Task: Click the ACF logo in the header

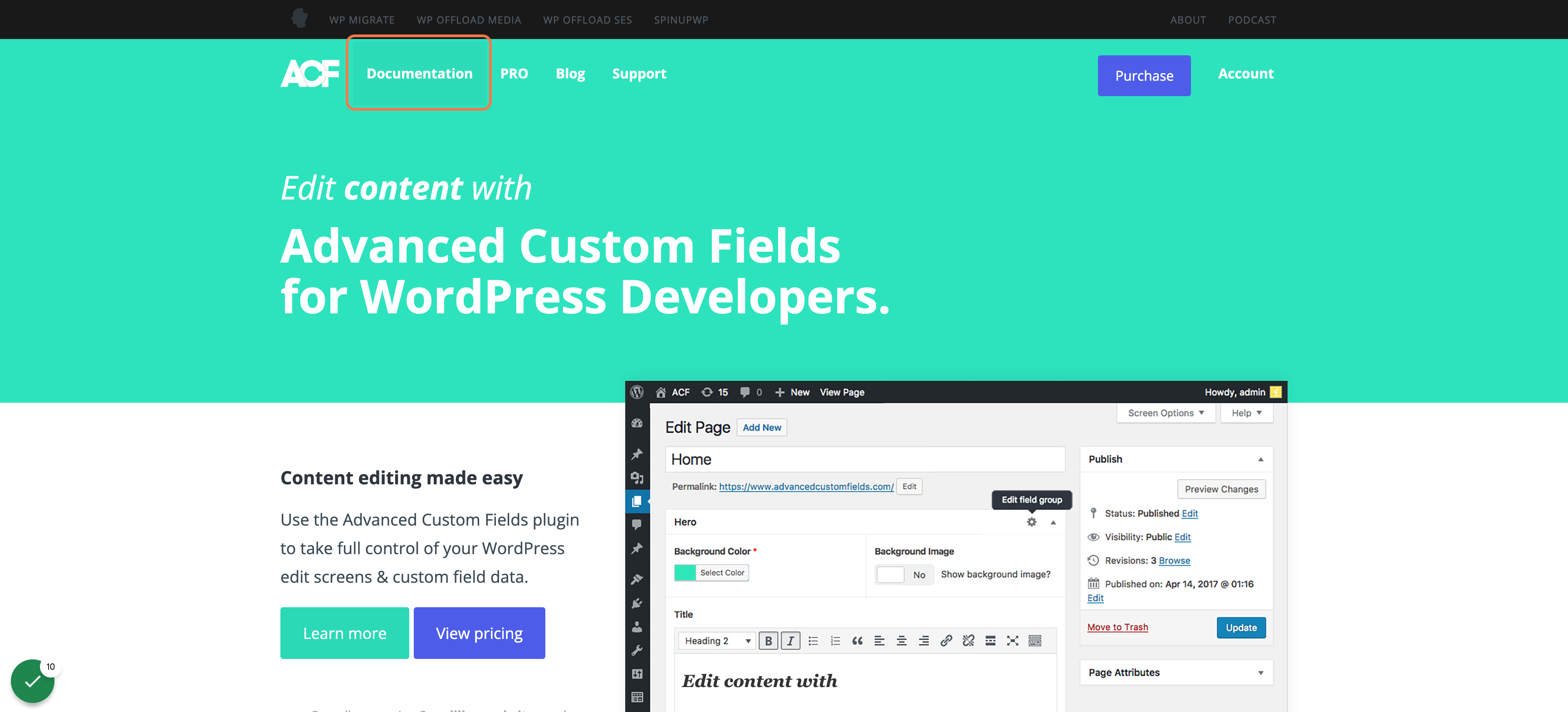Action: pyautogui.click(x=310, y=73)
